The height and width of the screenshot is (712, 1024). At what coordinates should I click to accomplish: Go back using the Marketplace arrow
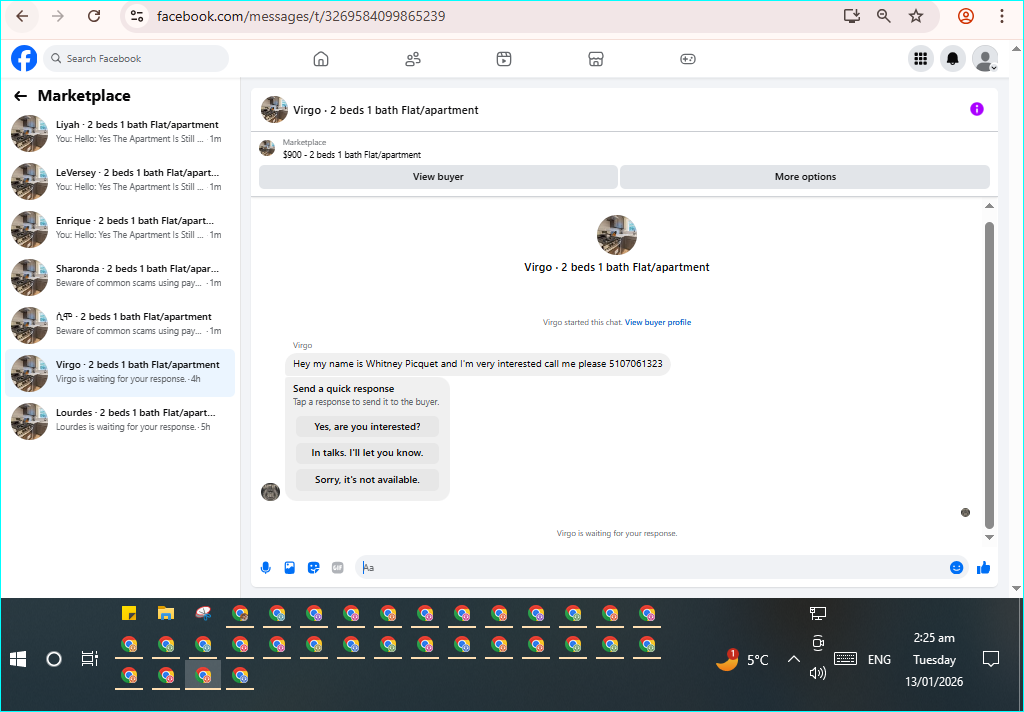coord(21,96)
